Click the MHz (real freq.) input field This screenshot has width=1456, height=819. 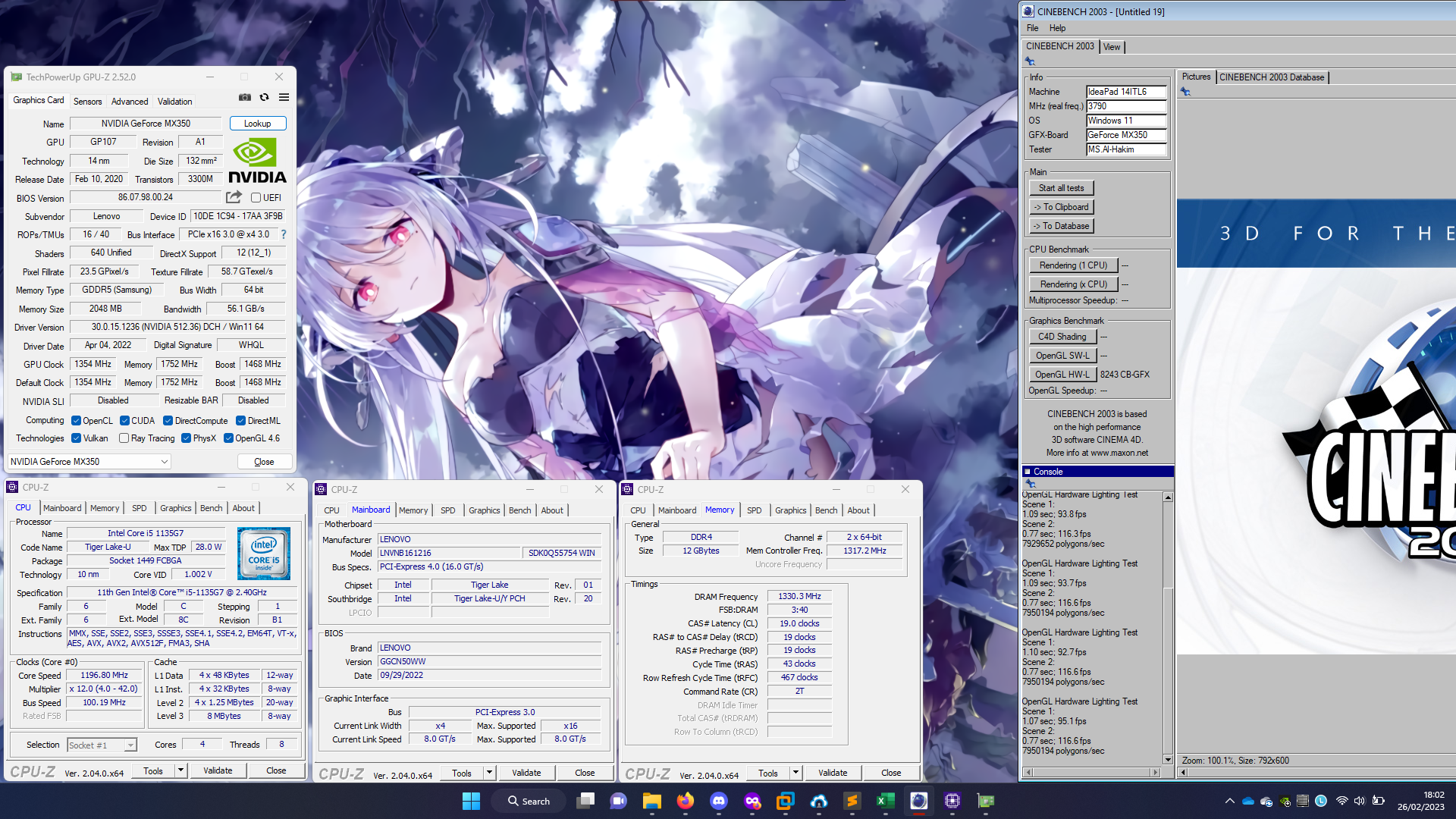1126,106
